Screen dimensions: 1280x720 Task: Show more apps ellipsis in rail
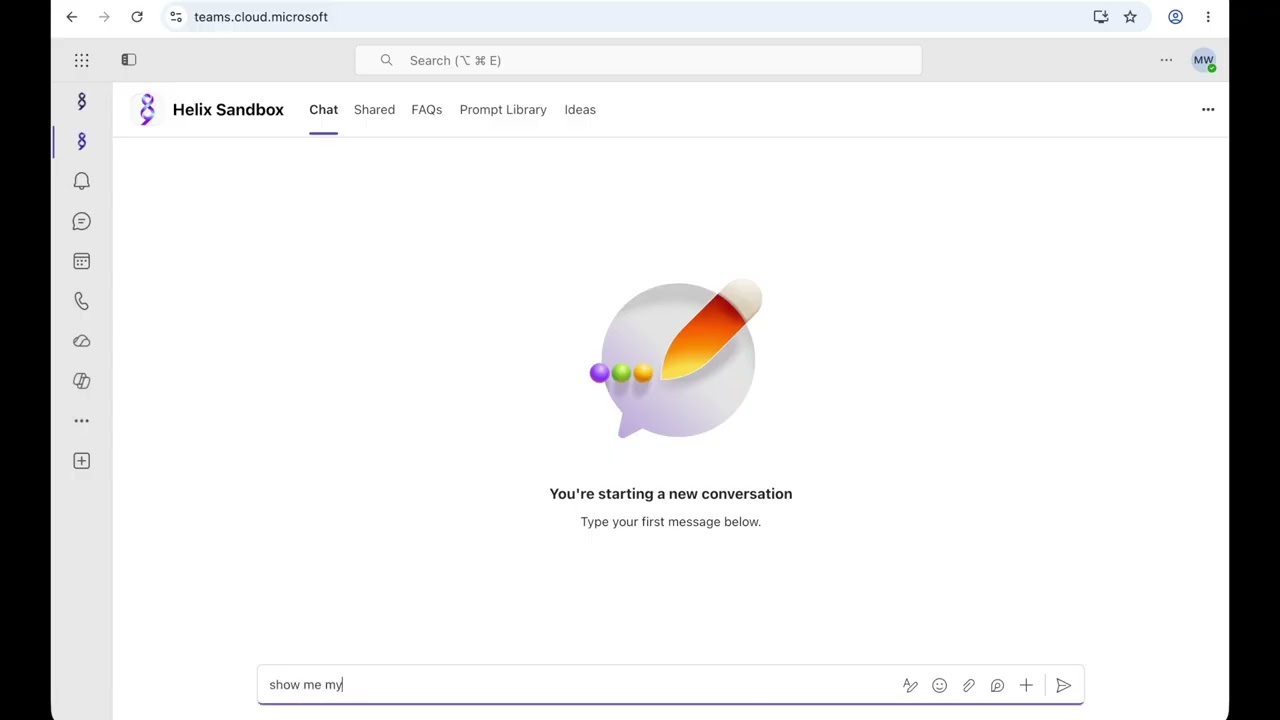click(x=82, y=421)
